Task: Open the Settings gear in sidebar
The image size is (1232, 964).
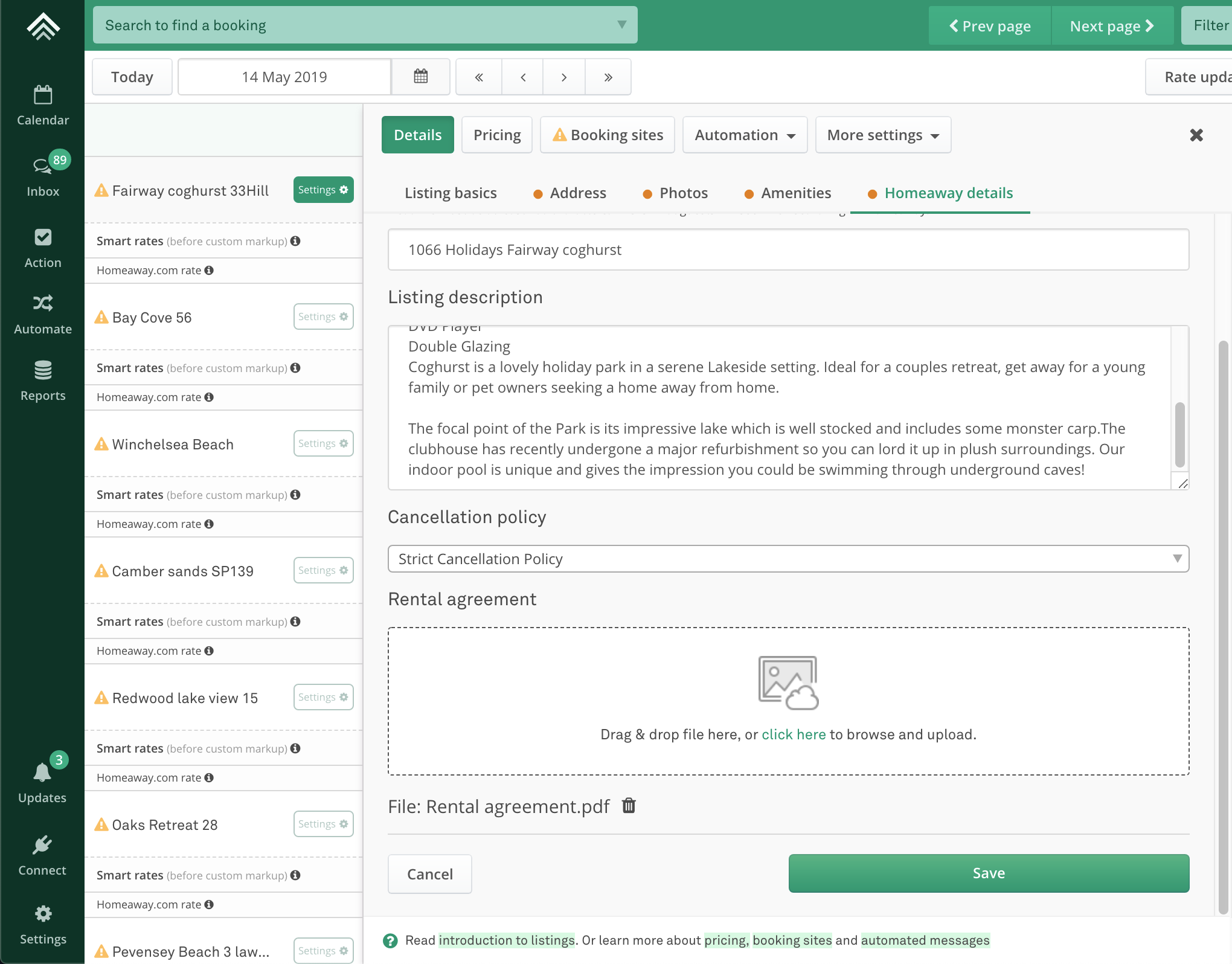Action: (x=42, y=924)
